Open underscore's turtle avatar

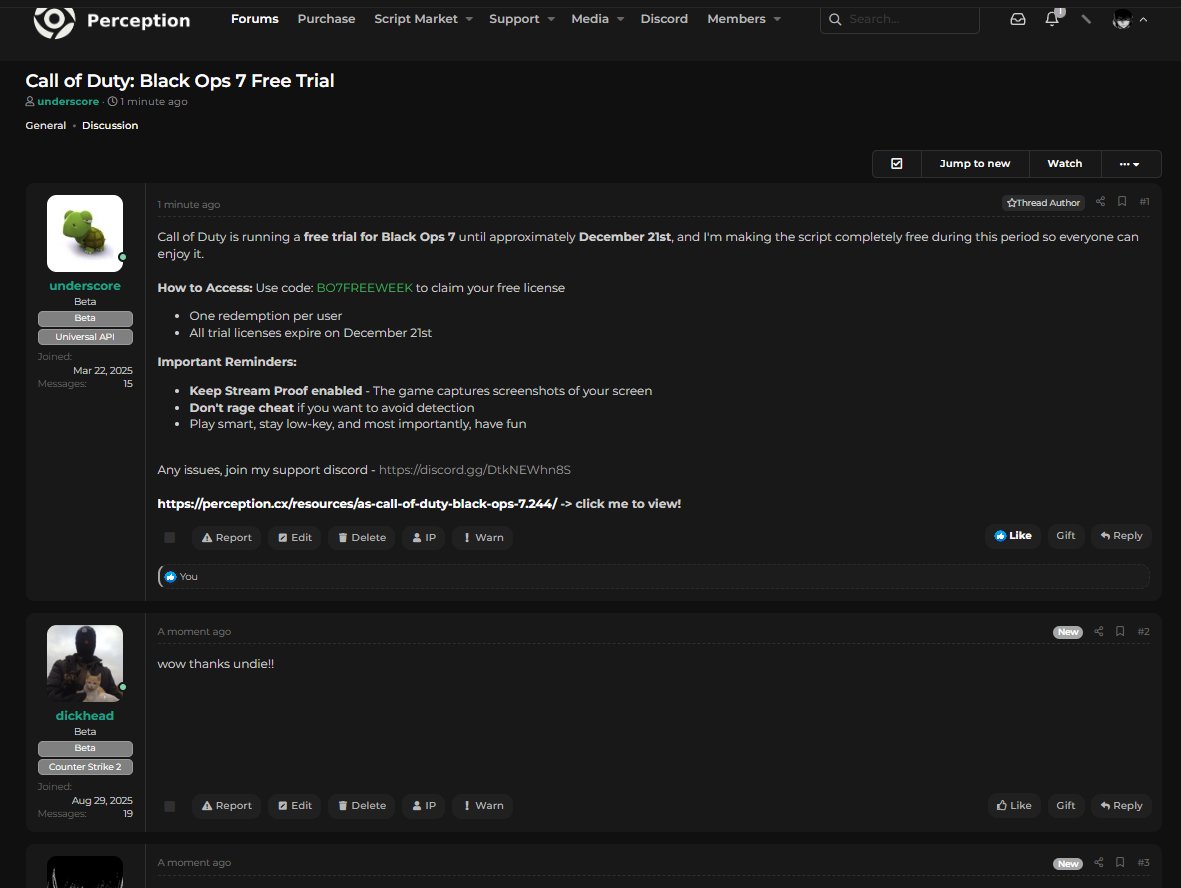point(85,233)
